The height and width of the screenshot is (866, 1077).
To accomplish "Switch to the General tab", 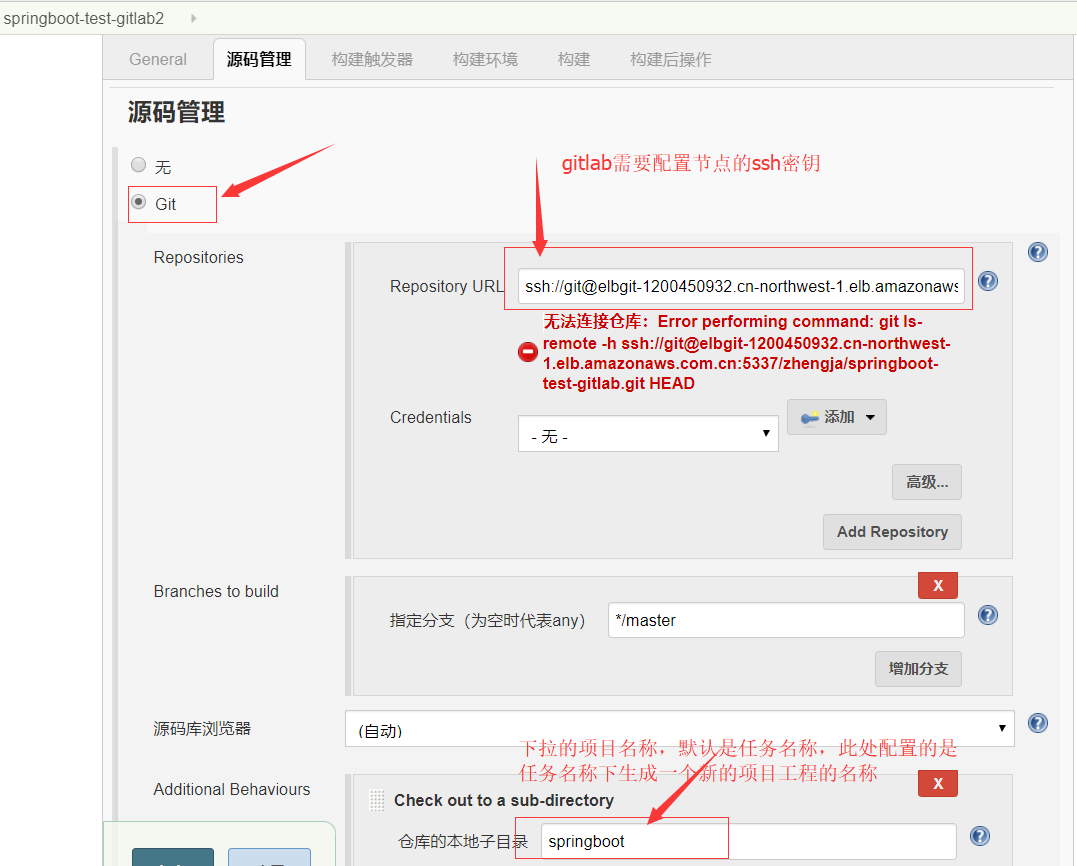I will (158, 60).
